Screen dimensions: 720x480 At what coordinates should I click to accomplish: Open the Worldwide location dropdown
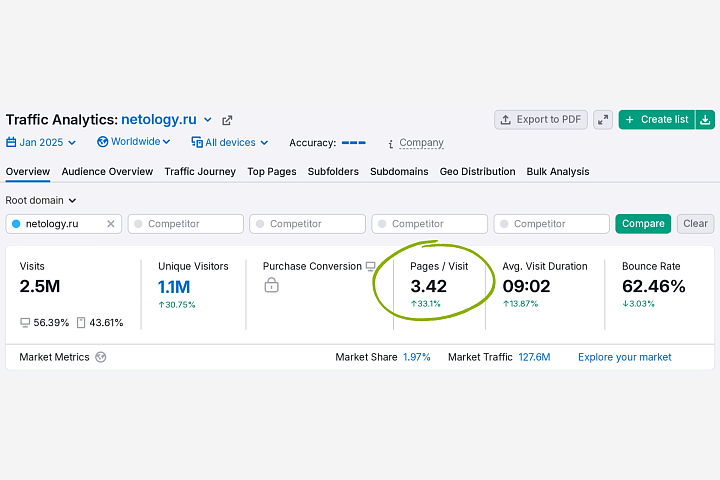(134, 141)
